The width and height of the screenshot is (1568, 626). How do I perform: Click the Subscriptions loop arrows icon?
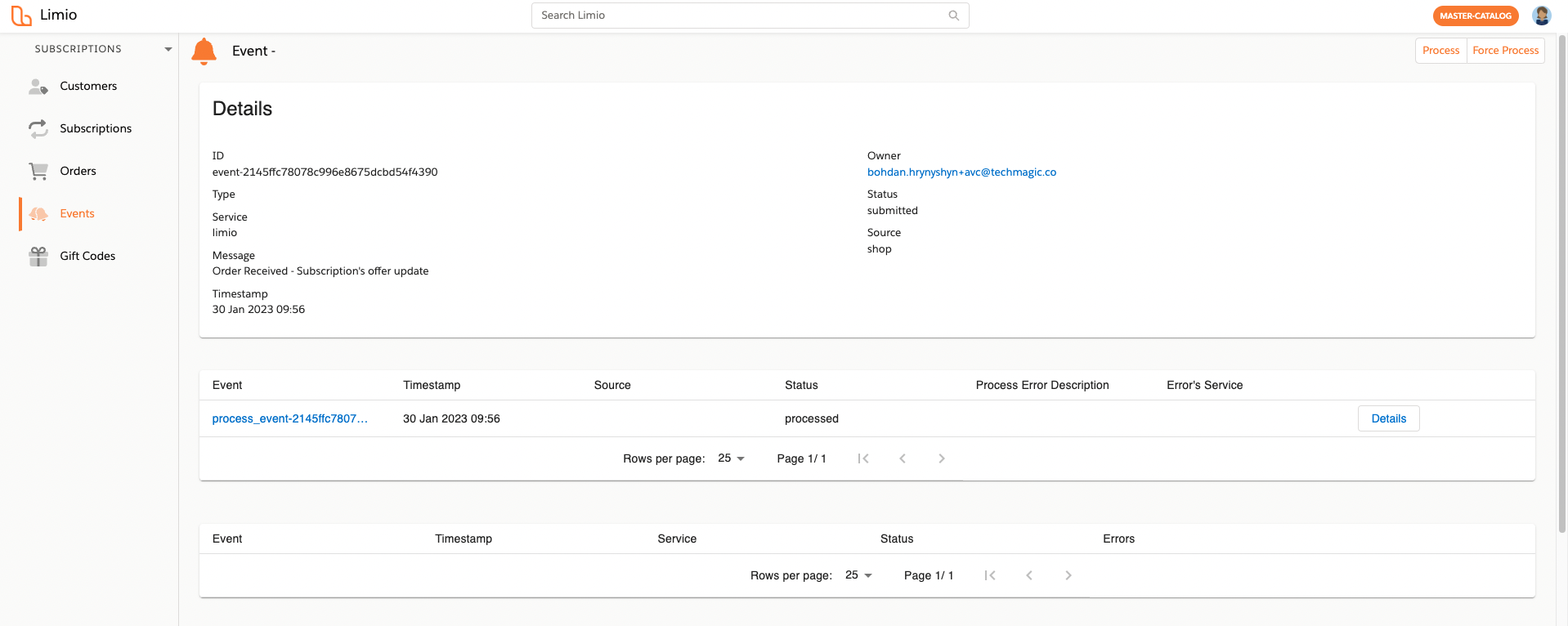click(38, 129)
